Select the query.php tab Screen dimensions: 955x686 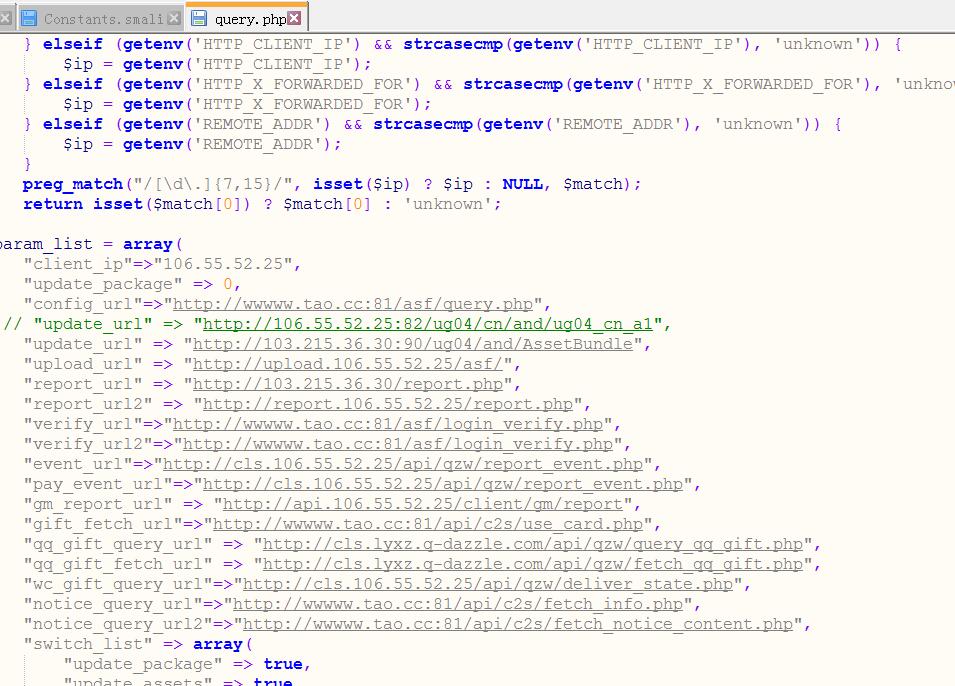coord(249,18)
